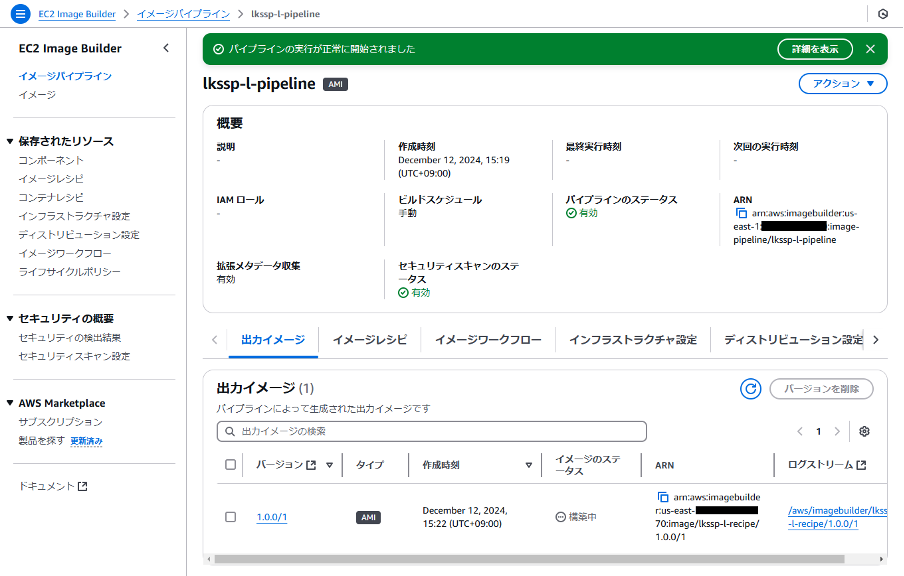The width and height of the screenshot is (904, 576).
Task: Switch to the イメージワークフロー tab
Action: (x=488, y=340)
